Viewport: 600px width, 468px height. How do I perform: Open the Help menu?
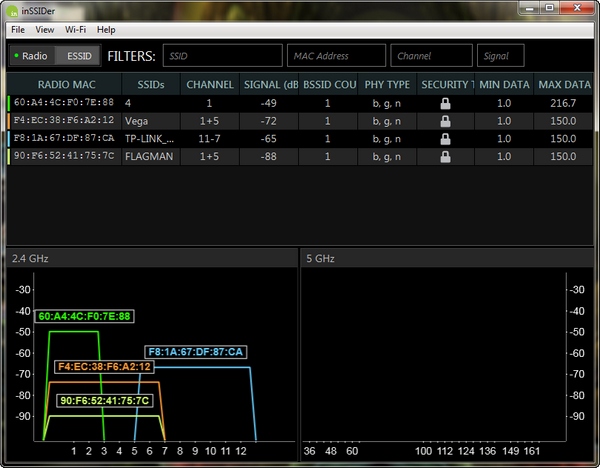pyautogui.click(x=106, y=30)
